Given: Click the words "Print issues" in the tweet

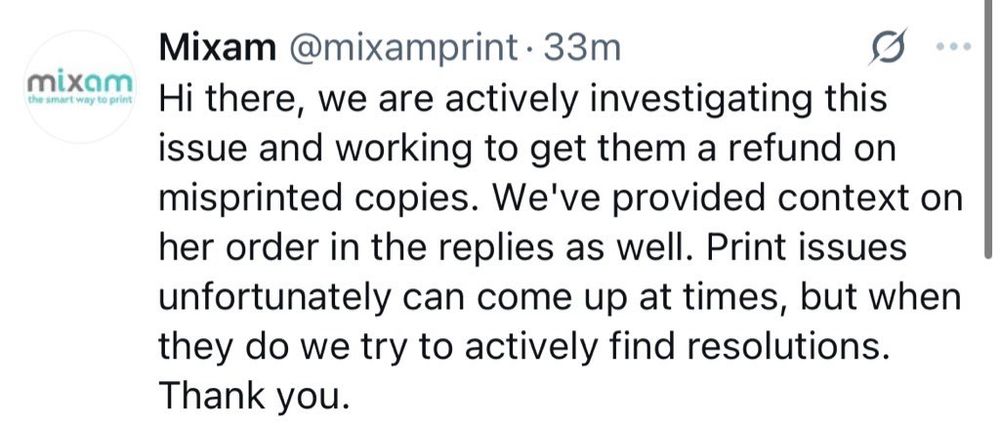Looking at the screenshot, I should (809, 248).
